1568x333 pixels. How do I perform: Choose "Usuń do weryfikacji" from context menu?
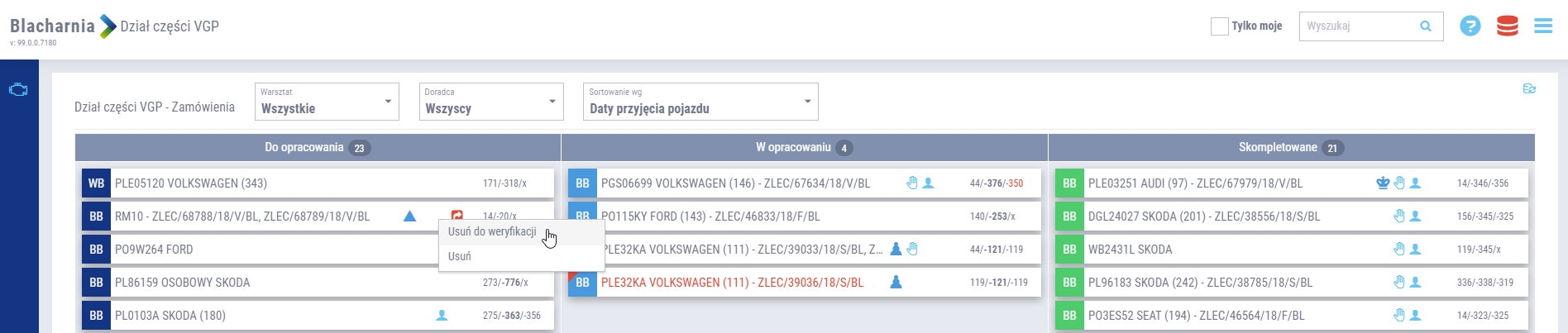[492, 232]
